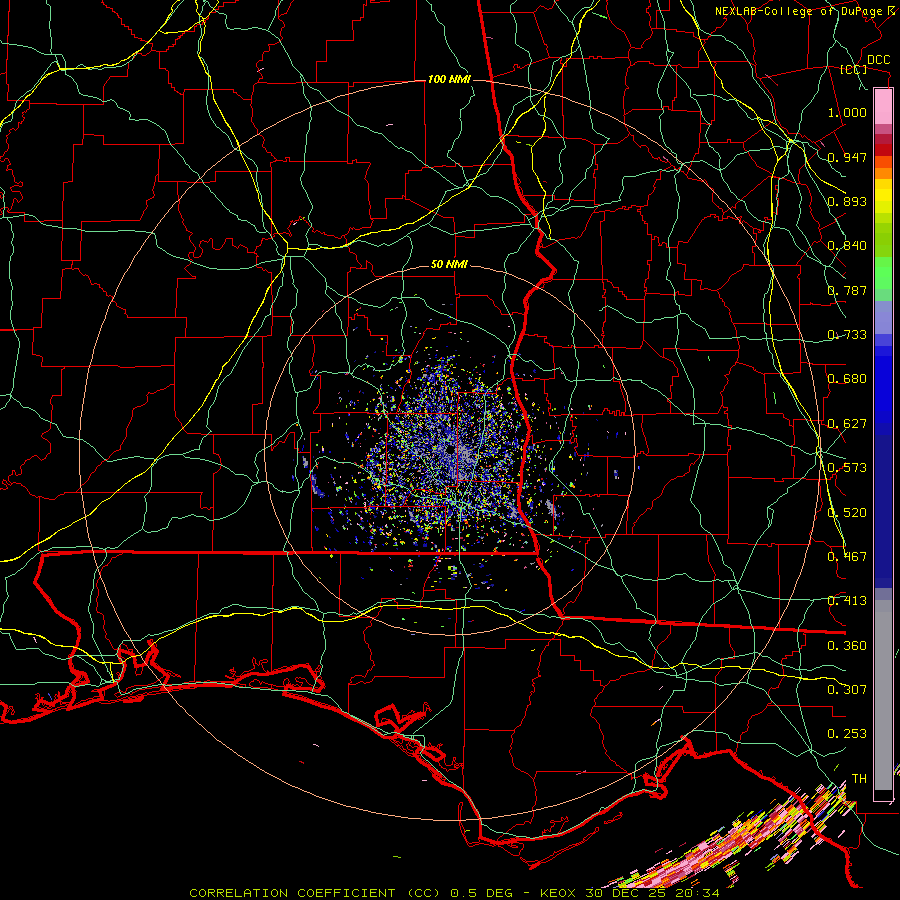The height and width of the screenshot is (900, 900).
Task: Click the 0.253 scale value
Action: click(847, 734)
